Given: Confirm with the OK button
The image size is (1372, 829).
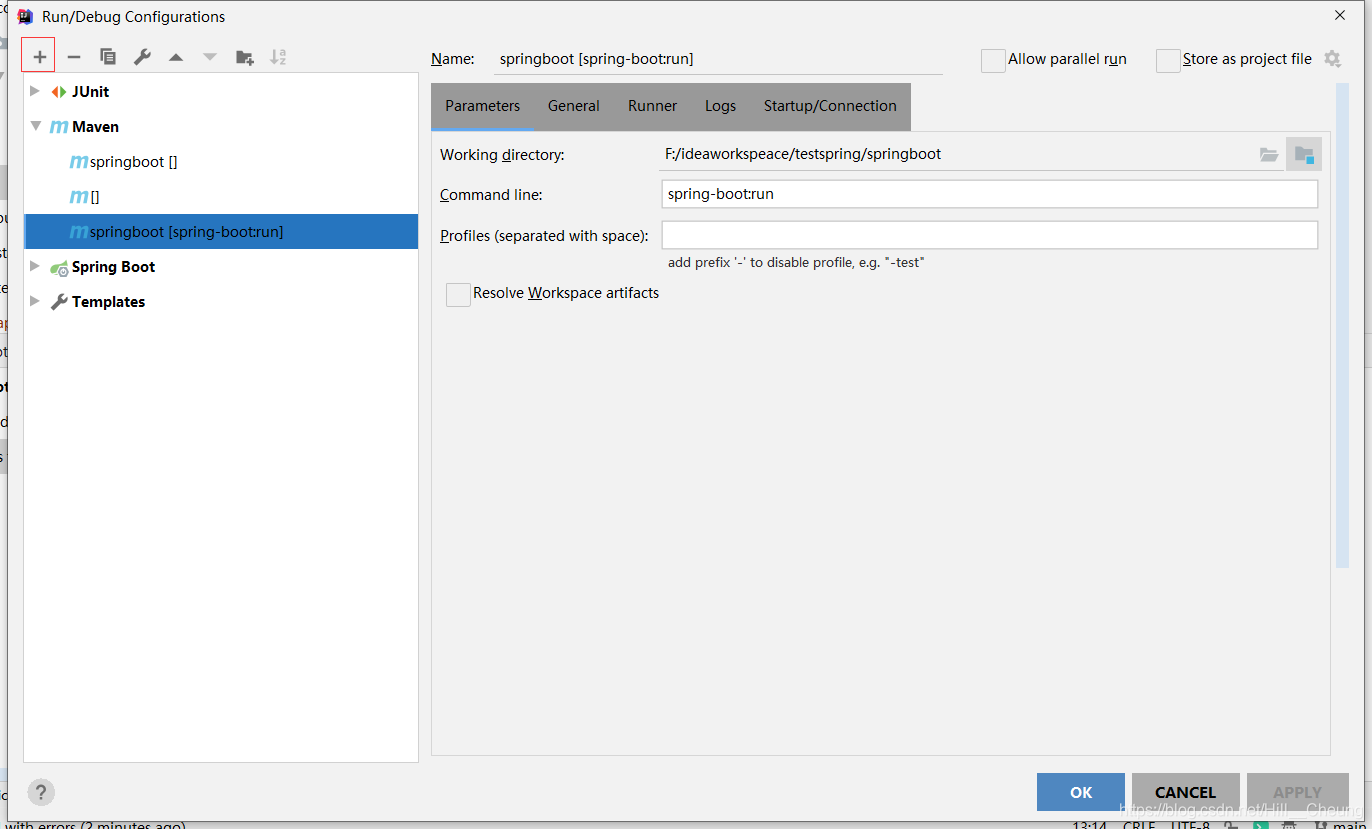Looking at the screenshot, I should click(x=1081, y=792).
